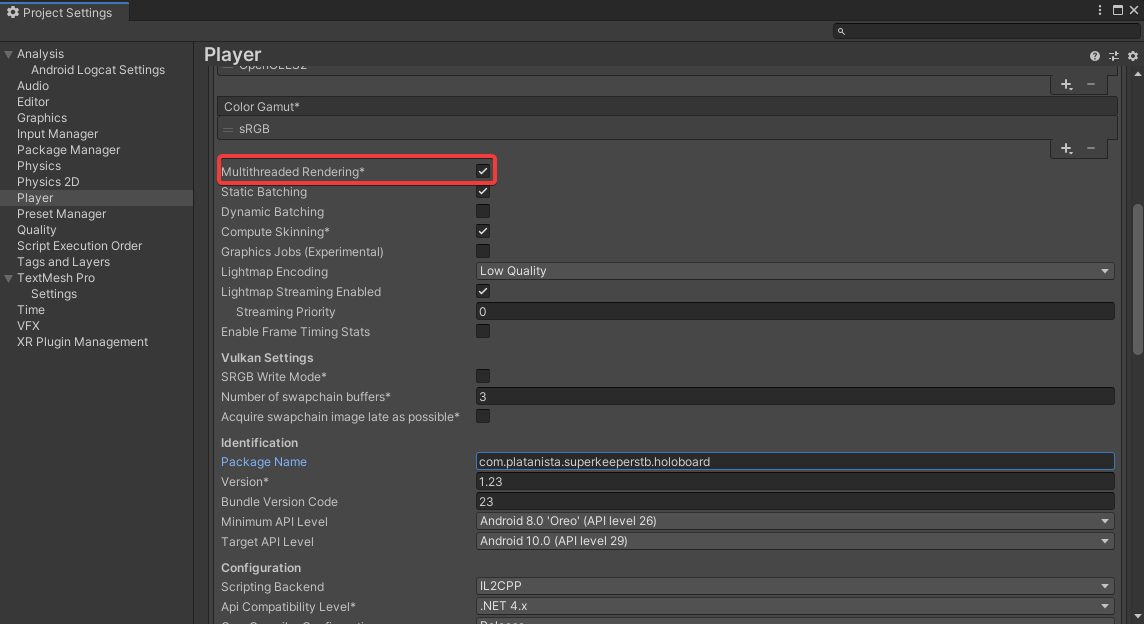The image size is (1144, 624).
Task: Click the magnifier icon in search box
Action: coord(841,32)
